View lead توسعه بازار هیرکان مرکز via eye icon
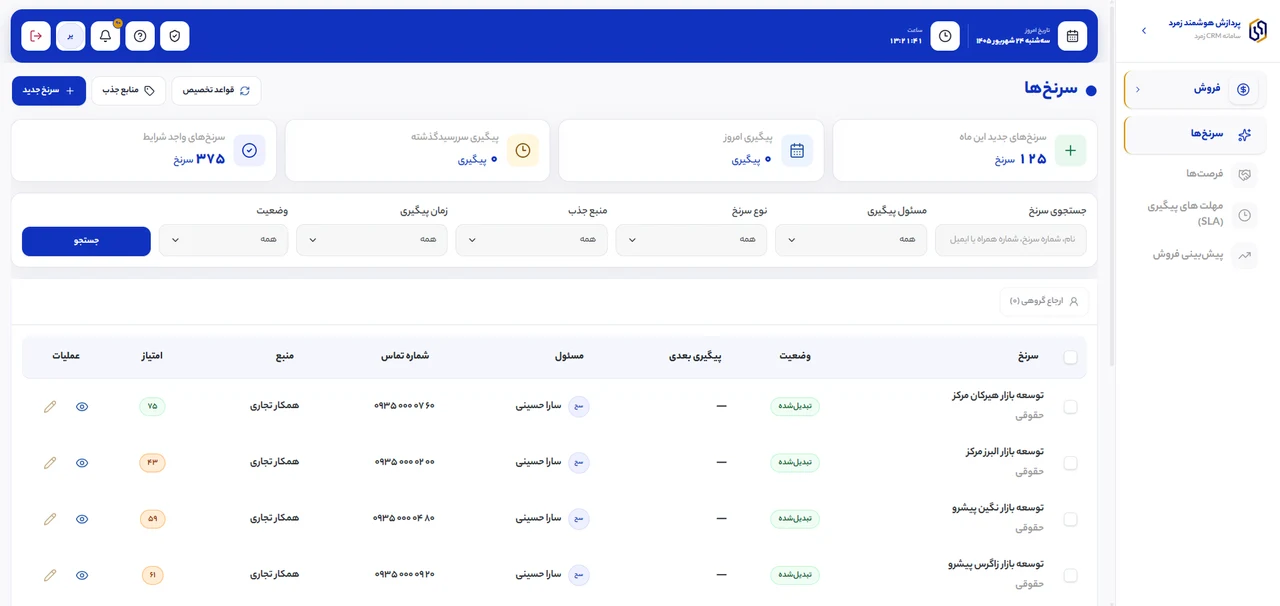 pos(82,406)
